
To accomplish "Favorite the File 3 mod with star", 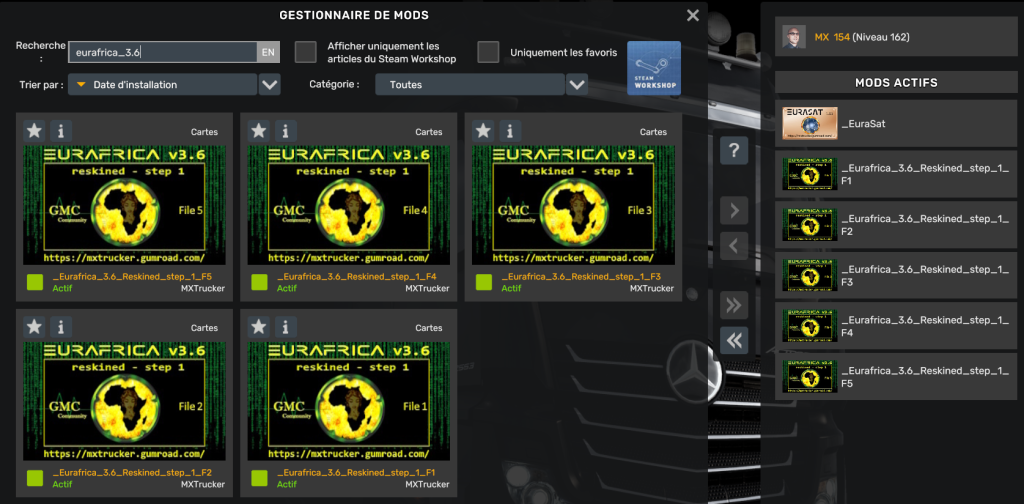I will pos(483,131).
